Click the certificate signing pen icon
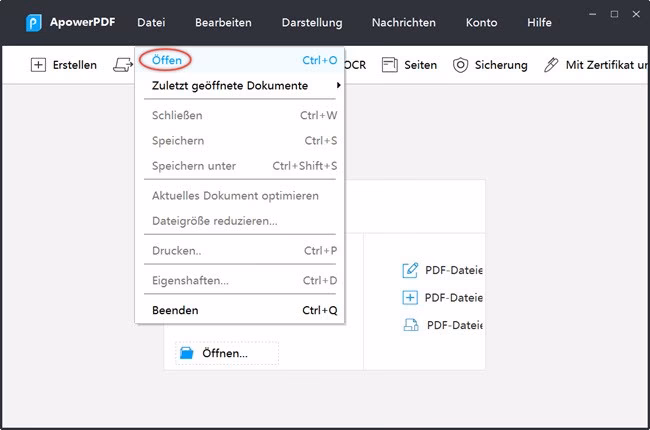 click(551, 65)
